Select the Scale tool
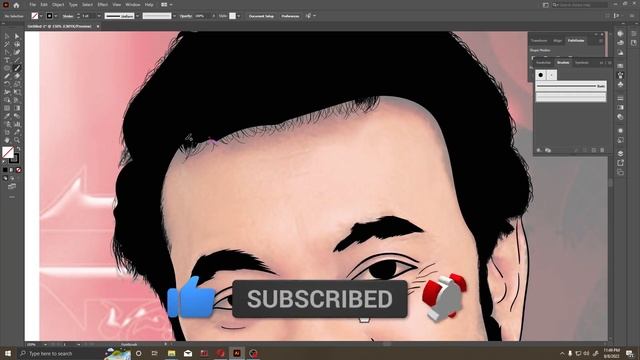 pyautogui.click(x=17, y=84)
